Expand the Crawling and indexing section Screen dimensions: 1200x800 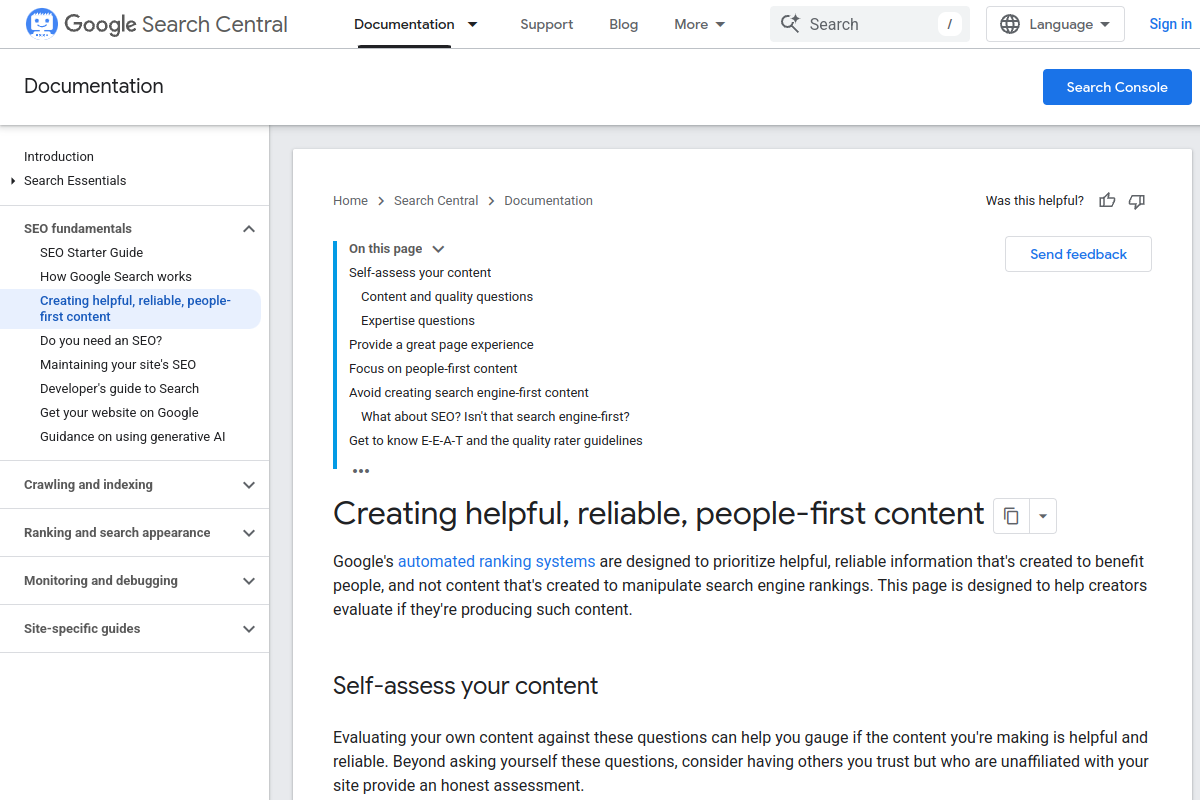point(249,485)
